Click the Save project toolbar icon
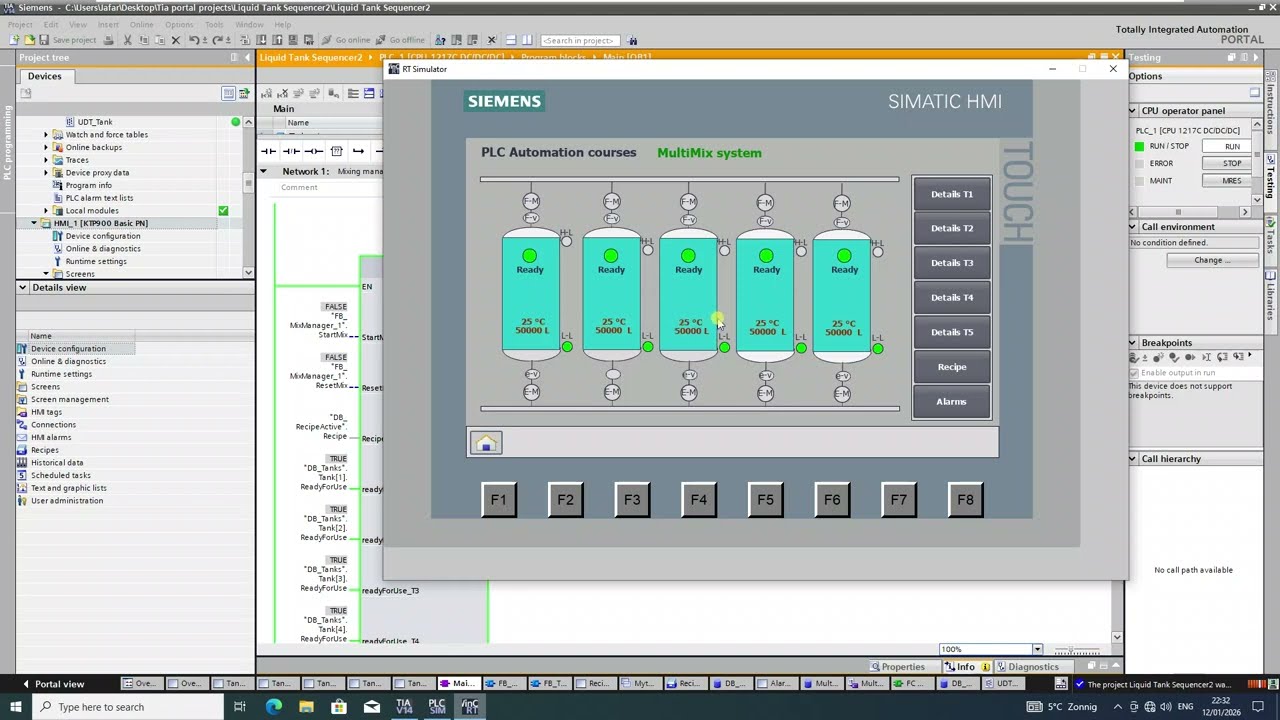The height and width of the screenshot is (720, 1280). [x=67, y=40]
